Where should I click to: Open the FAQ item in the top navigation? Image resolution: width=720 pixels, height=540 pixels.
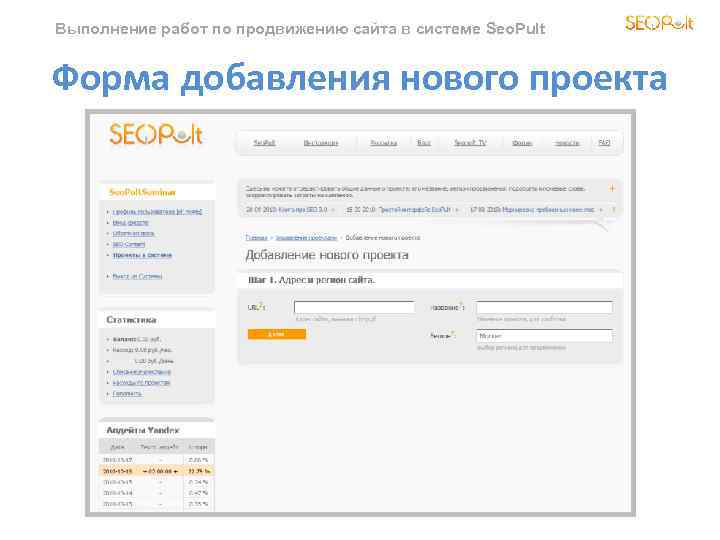tap(604, 143)
